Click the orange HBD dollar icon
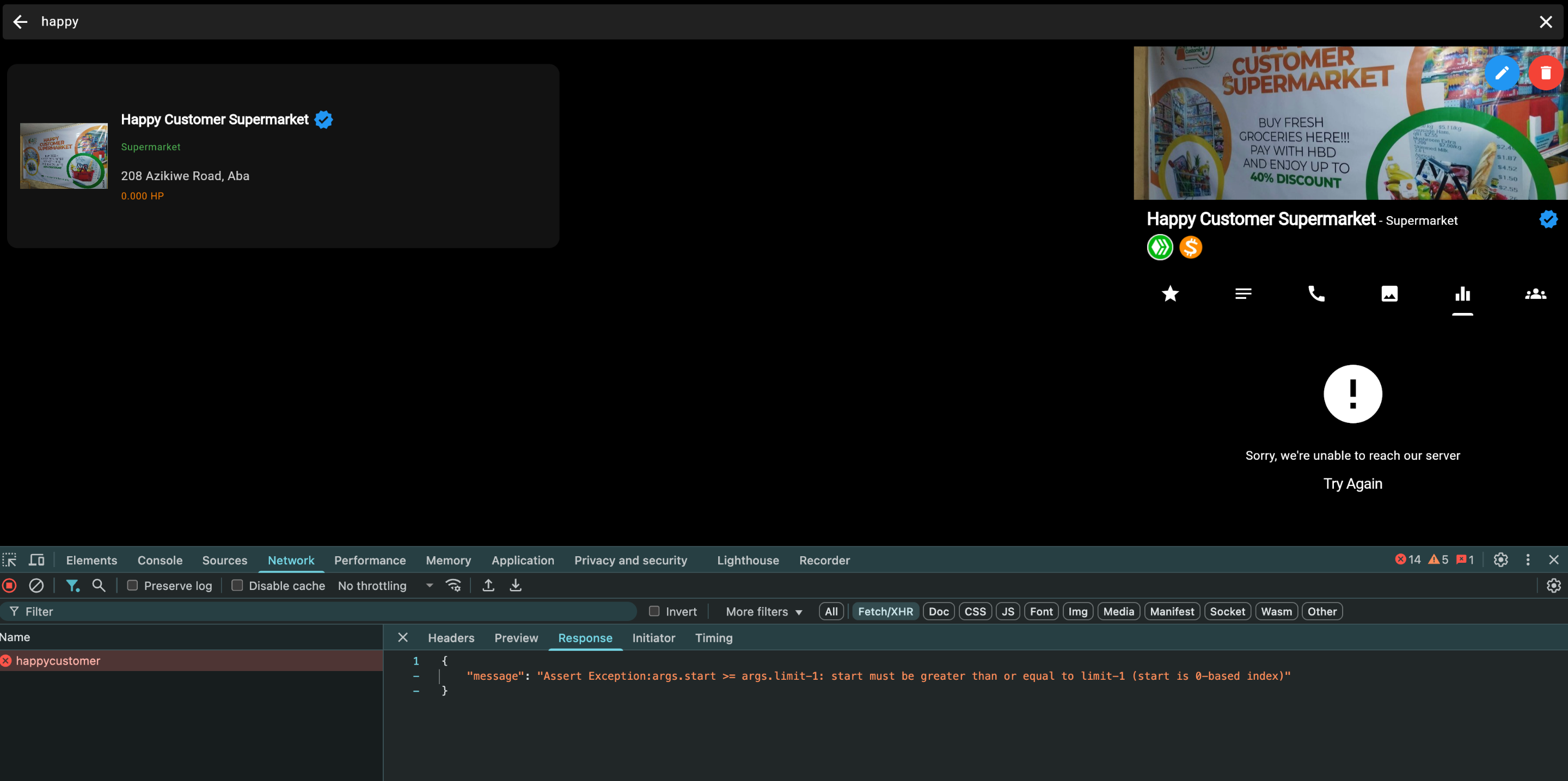 pos(1191,248)
